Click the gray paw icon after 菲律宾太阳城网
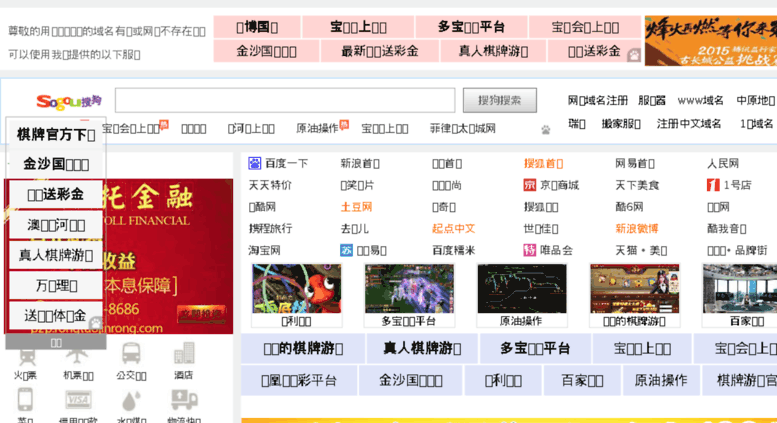 [x=546, y=130]
